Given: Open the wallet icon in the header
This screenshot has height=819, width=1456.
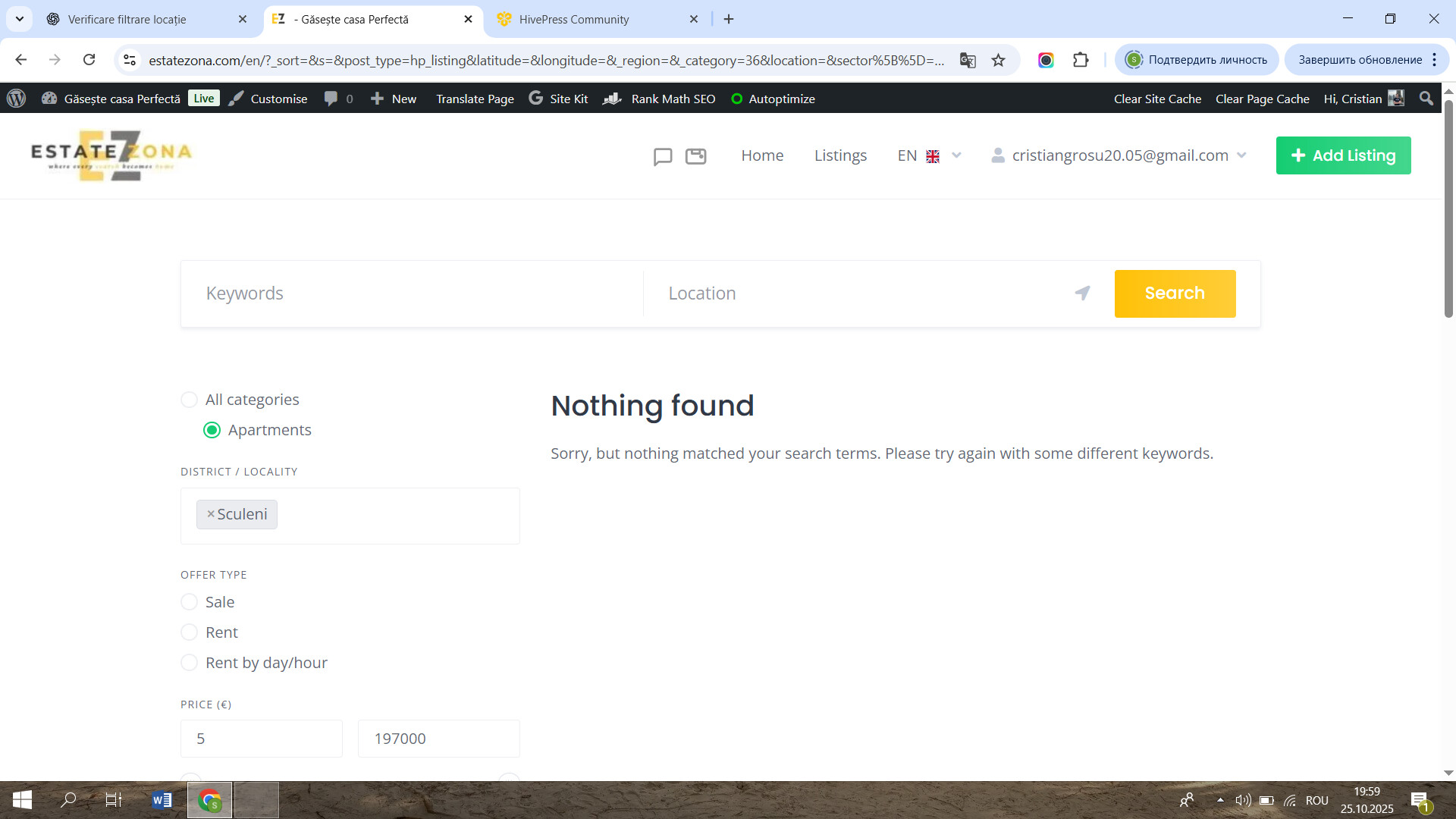Looking at the screenshot, I should 695,156.
